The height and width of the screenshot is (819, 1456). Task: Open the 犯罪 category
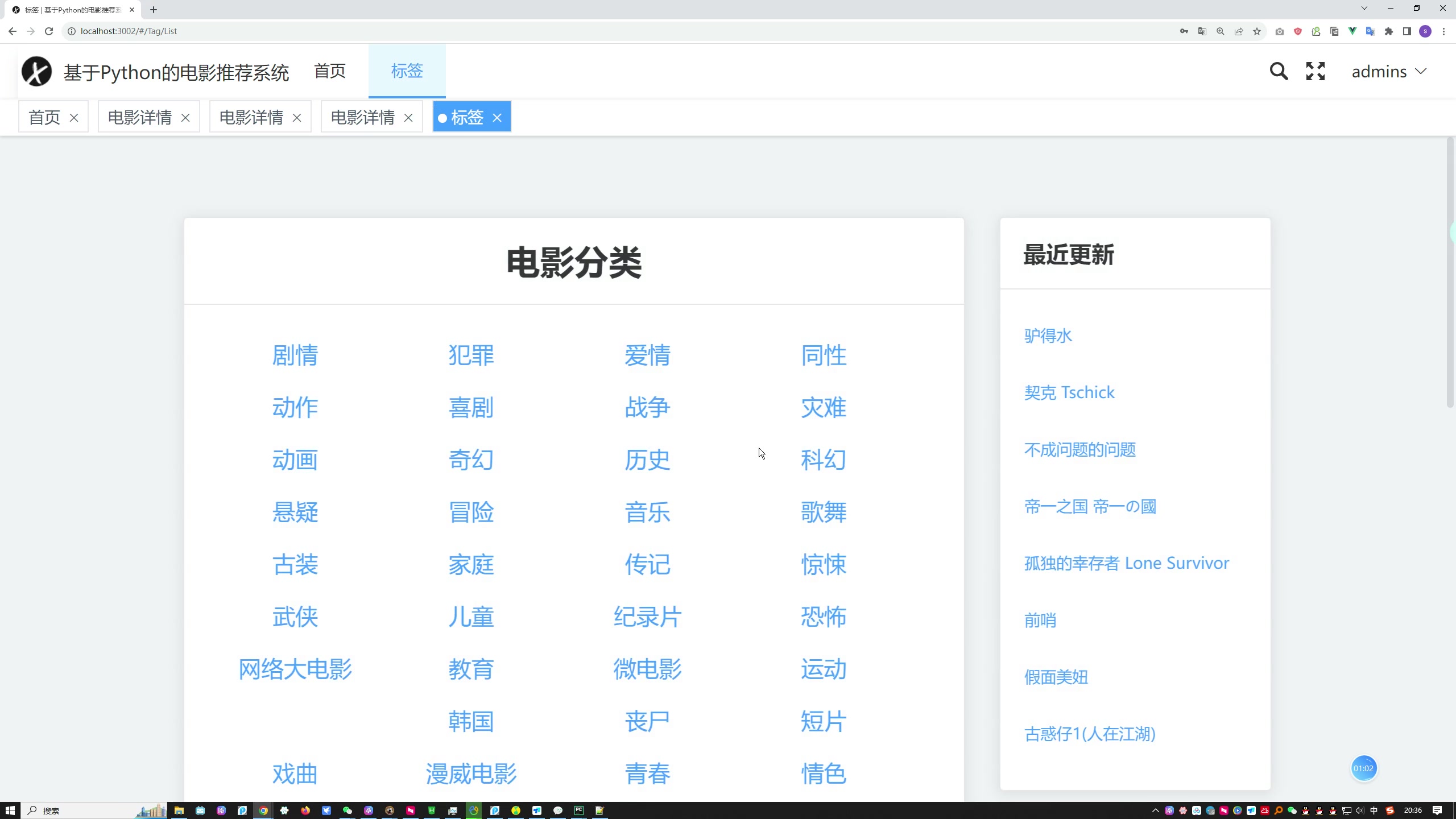[471, 355]
